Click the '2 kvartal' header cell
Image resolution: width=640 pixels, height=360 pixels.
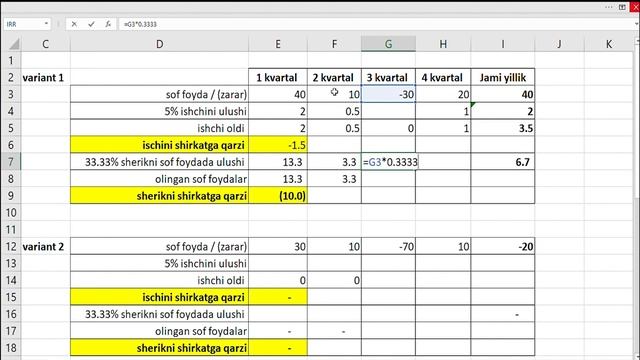[x=334, y=78]
